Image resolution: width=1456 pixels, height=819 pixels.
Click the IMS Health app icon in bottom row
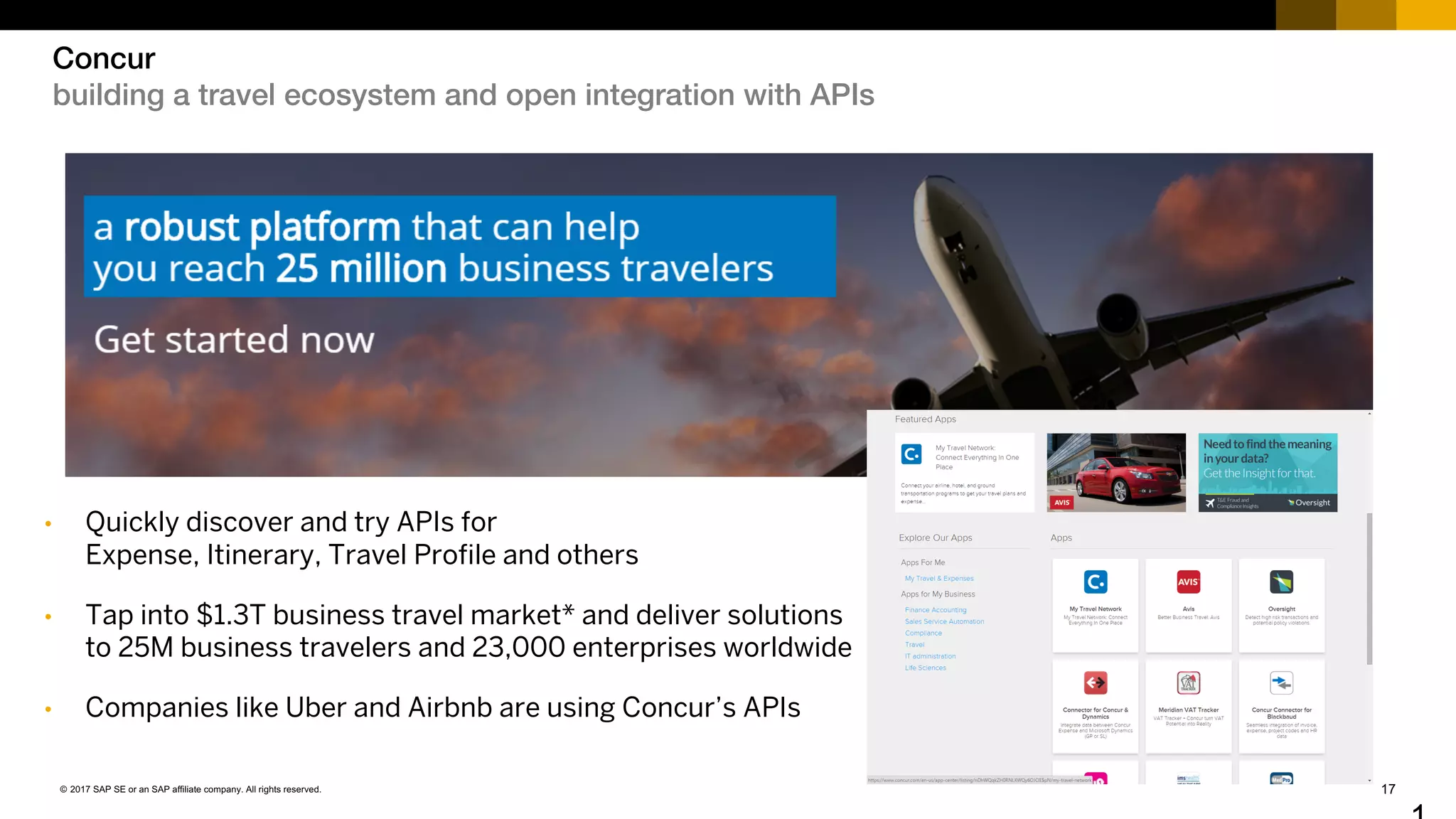(1189, 778)
